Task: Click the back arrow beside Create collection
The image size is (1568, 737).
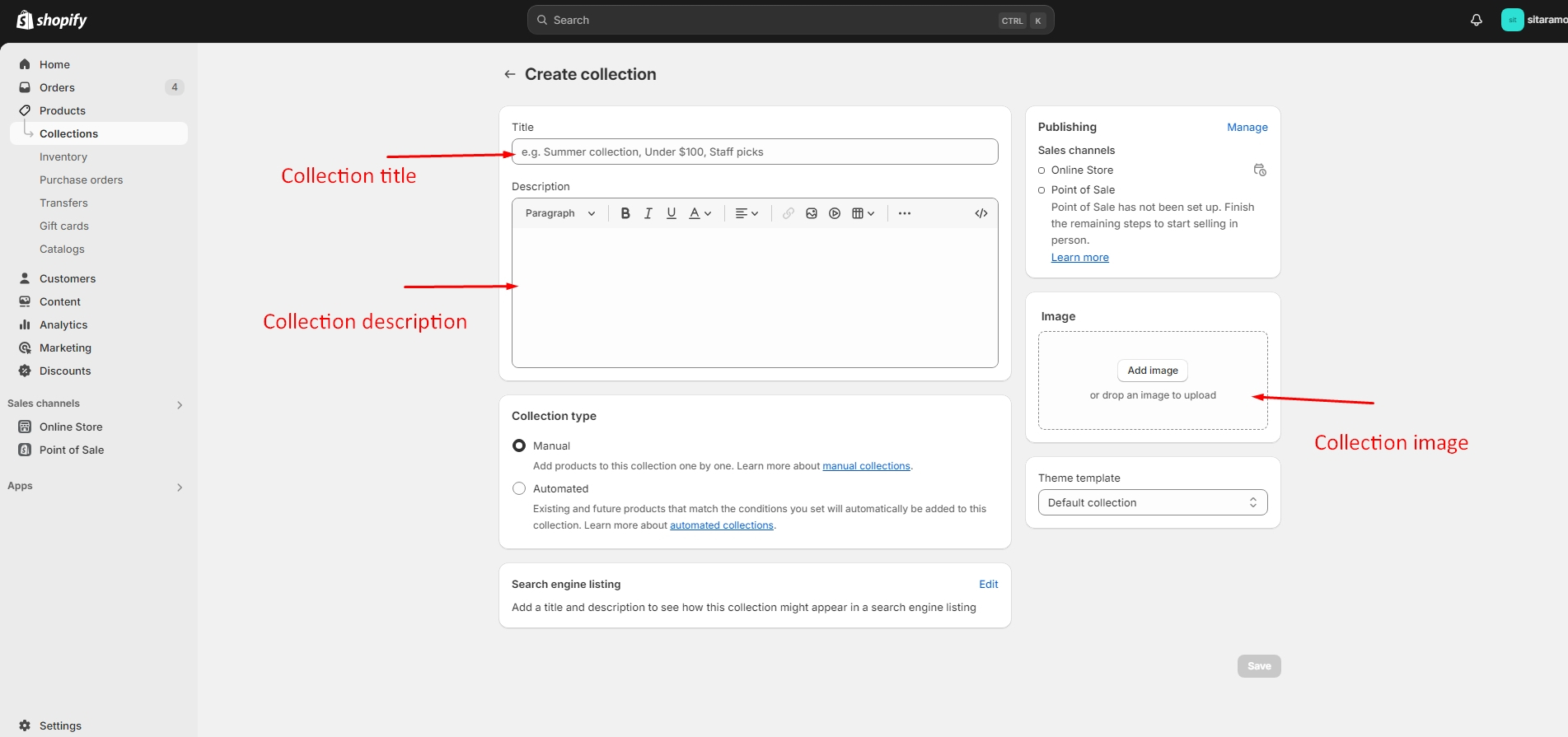Action: tap(510, 74)
